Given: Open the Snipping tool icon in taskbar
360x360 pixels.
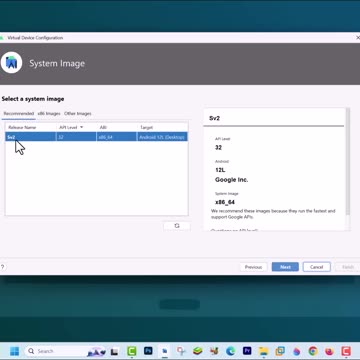Looking at the screenshot, I should click(181, 351).
